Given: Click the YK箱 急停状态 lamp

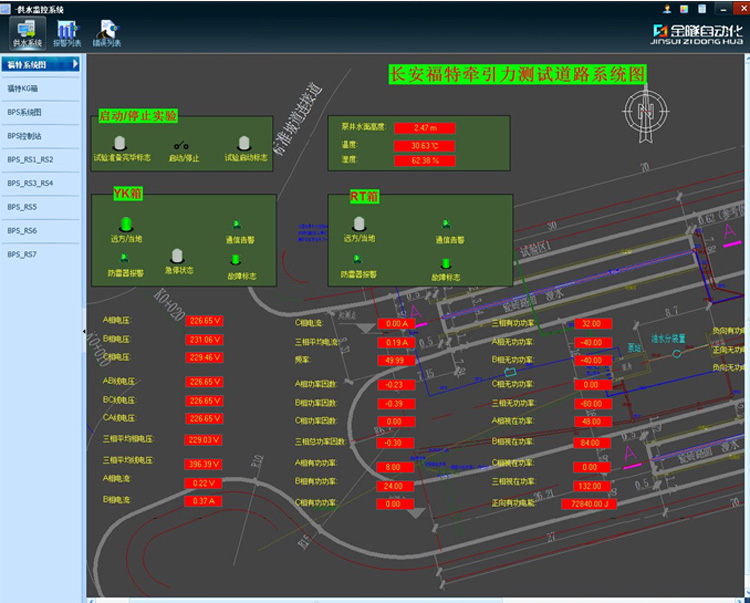Looking at the screenshot, I should click(x=177, y=256).
